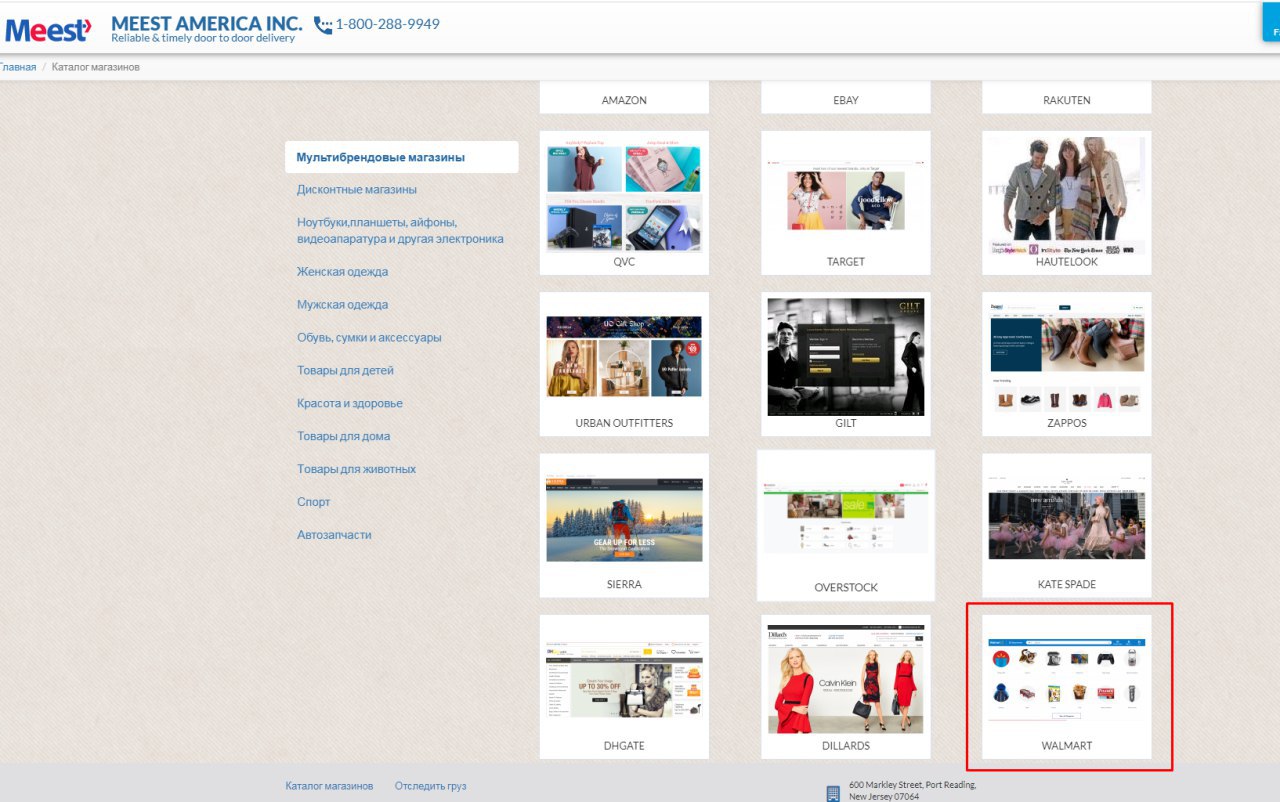Open the Kate Spade store thumbnail
1280x802 pixels.
pyautogui.click(x=1067, y=517)
